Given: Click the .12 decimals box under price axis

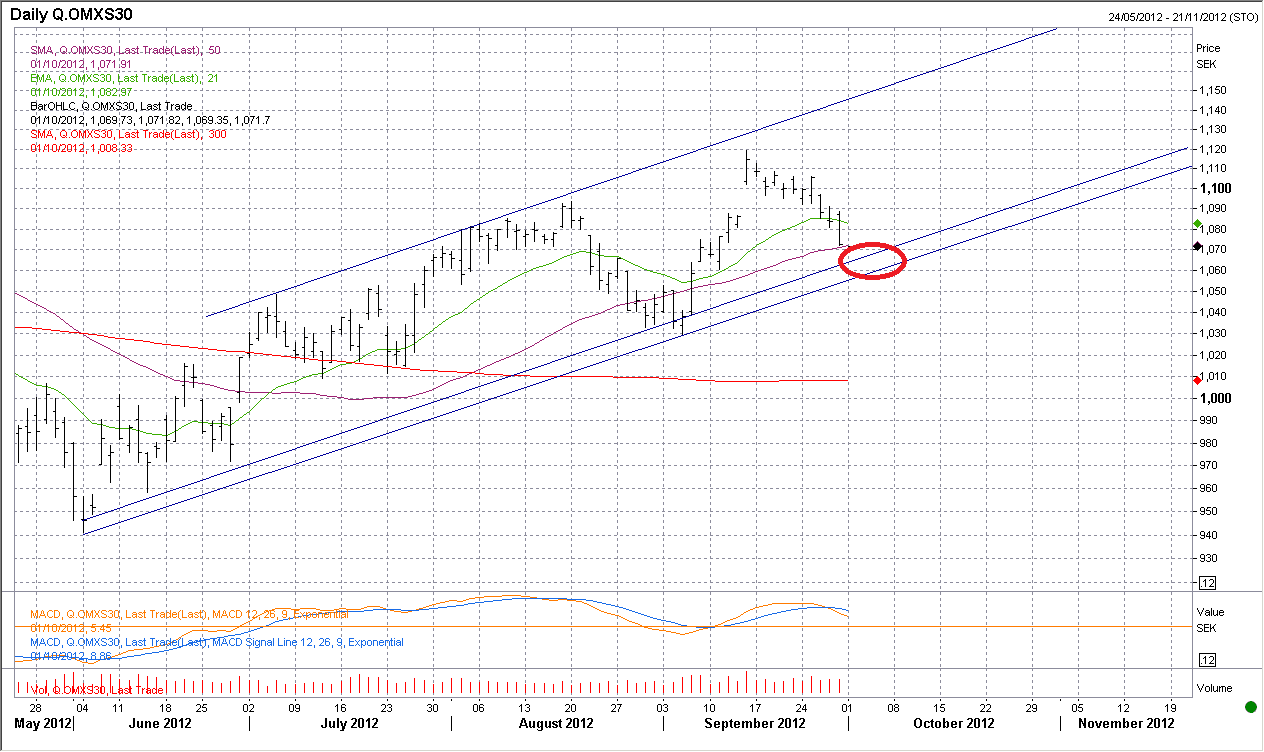Looking at the screenshot, I should [x=1207, y=583].
